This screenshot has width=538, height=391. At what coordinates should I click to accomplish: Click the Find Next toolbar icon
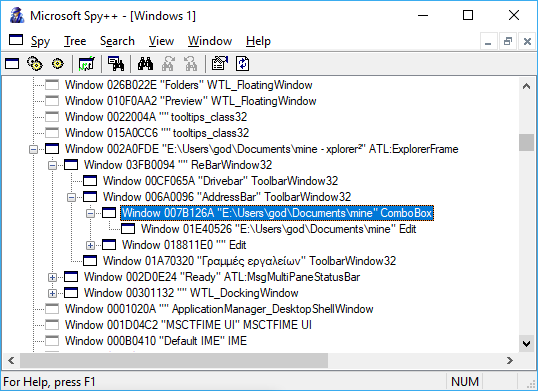(168, 64)
